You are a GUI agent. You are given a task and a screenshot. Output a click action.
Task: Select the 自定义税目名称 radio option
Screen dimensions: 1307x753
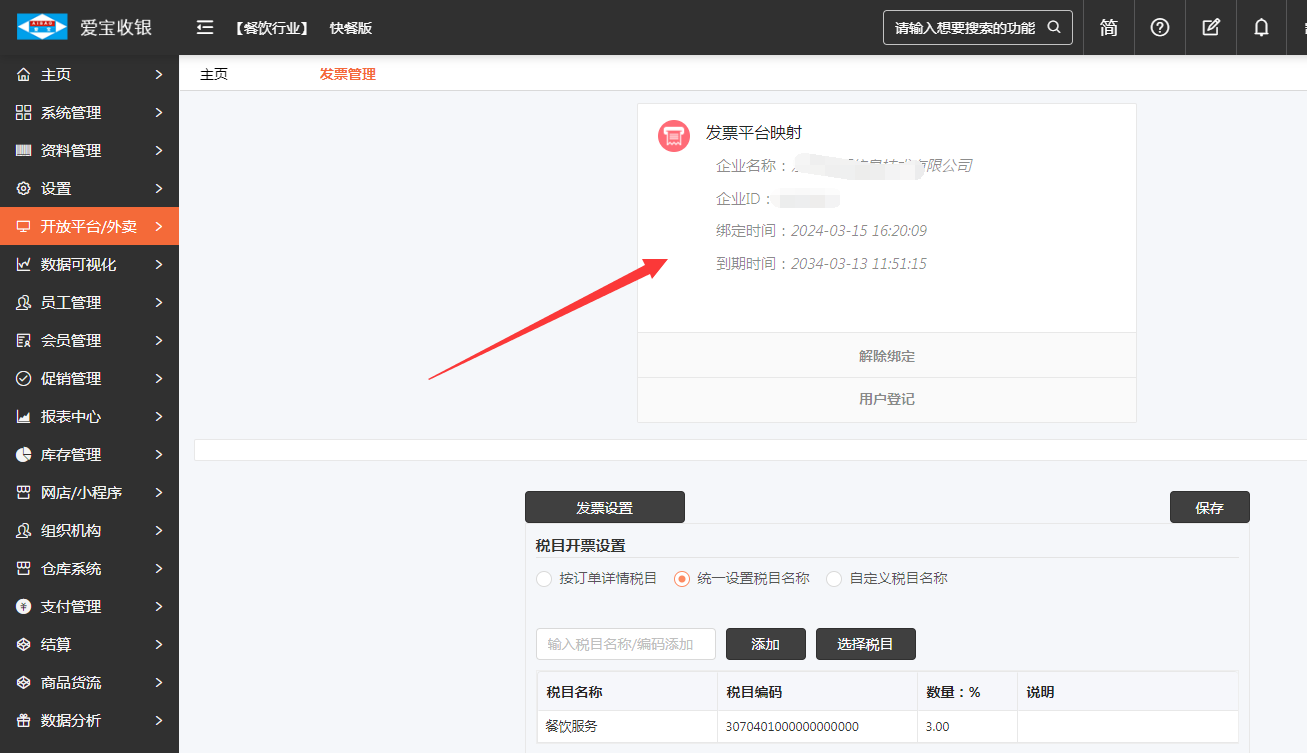pyautogui.click(x=834, y=578)
